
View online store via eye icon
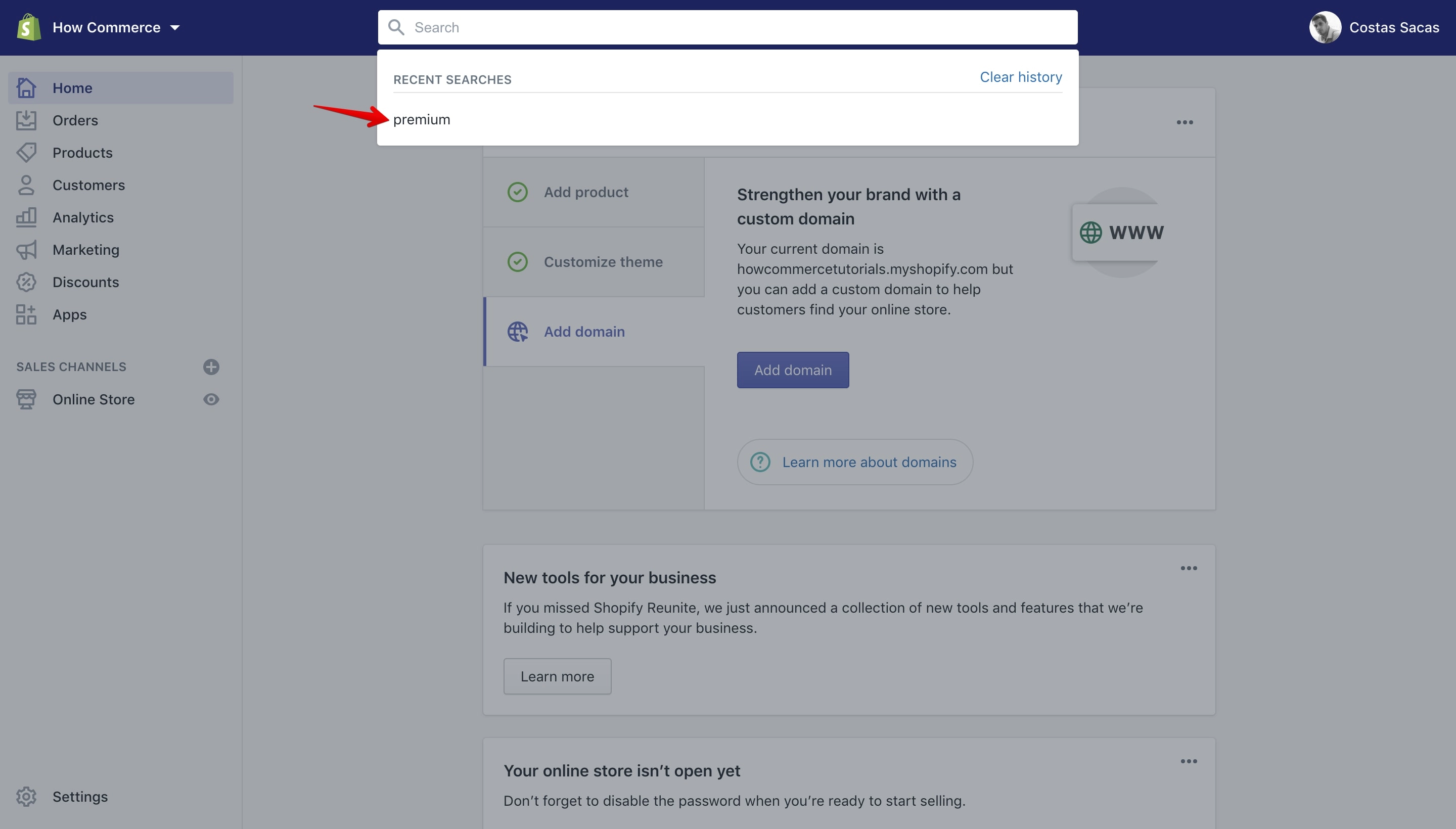click(x=211, y=399)
